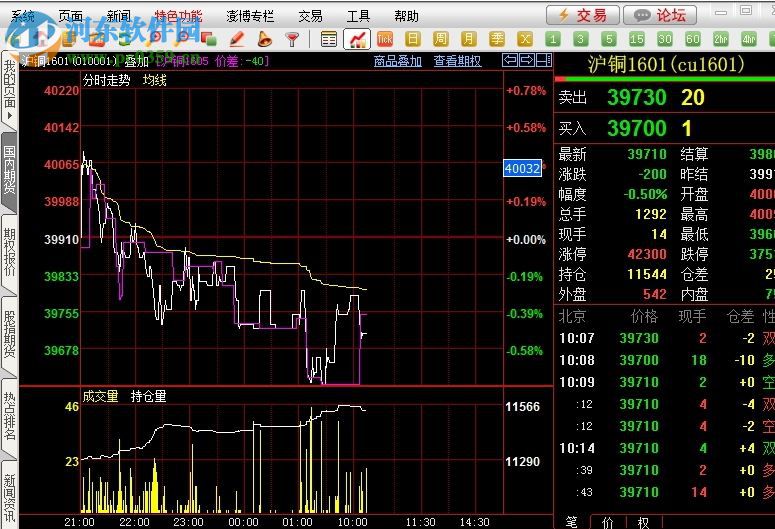Click the yellow X period icon
The width and height of the screenshot is (775, 529).
coord(525,39)
